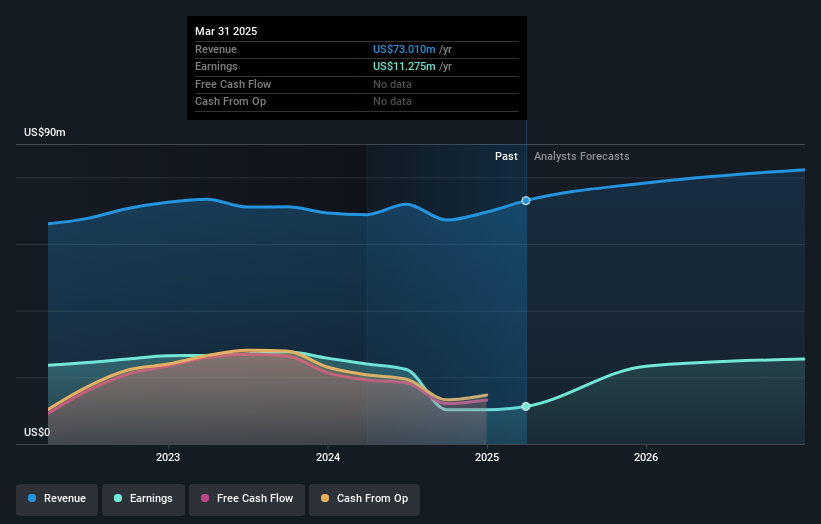Click the Past label on chart
This screenshot has height=524, width=821.
(x=506, y=156)
